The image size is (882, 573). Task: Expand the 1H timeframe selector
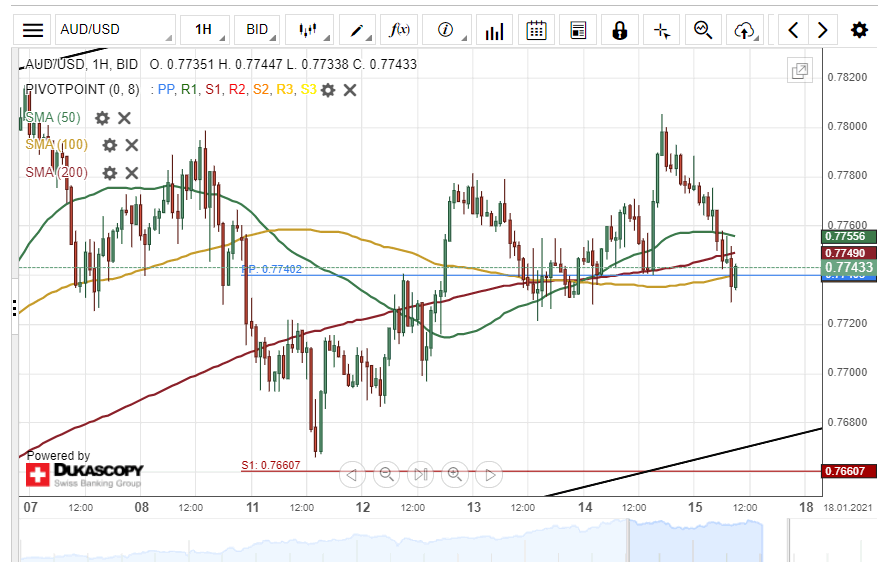pyautogui.click(x=203, y=30)
